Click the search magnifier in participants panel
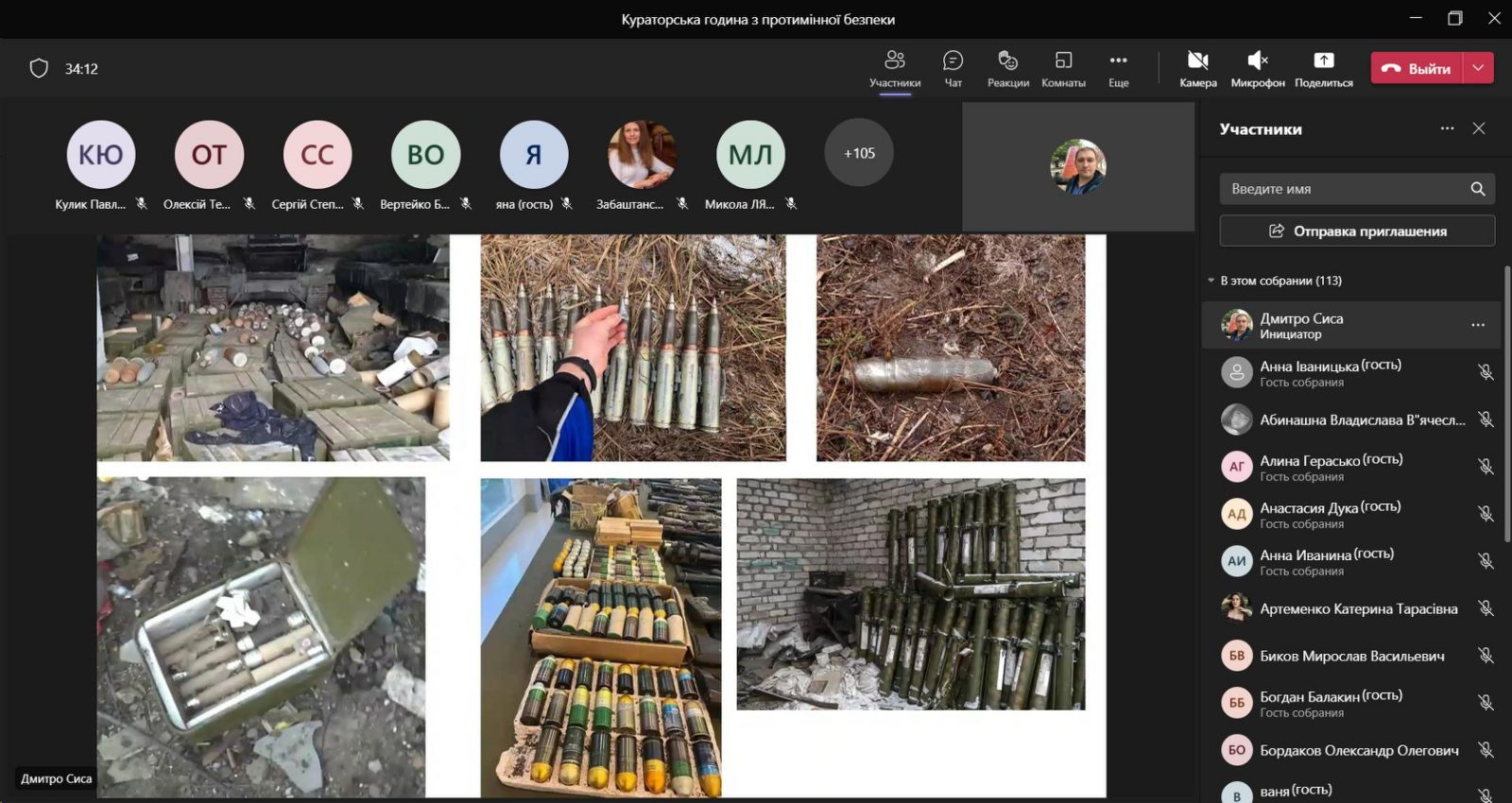1512x803 pixels. 1478,189
